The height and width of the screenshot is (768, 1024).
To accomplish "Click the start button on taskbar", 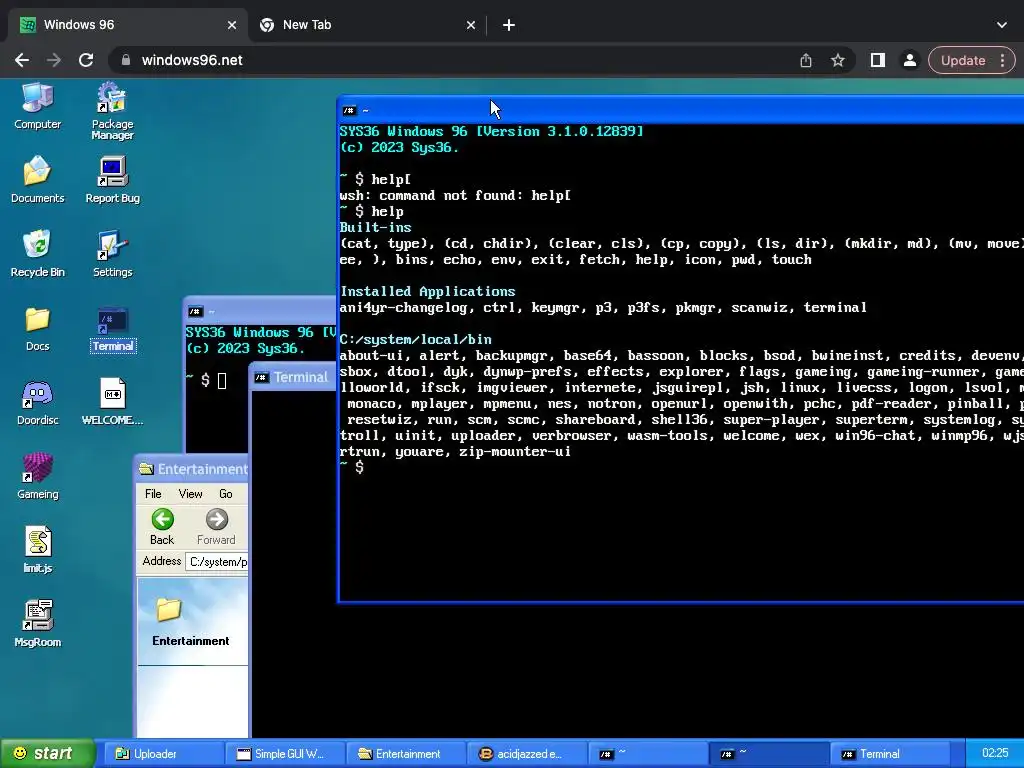I will point(46,754).
